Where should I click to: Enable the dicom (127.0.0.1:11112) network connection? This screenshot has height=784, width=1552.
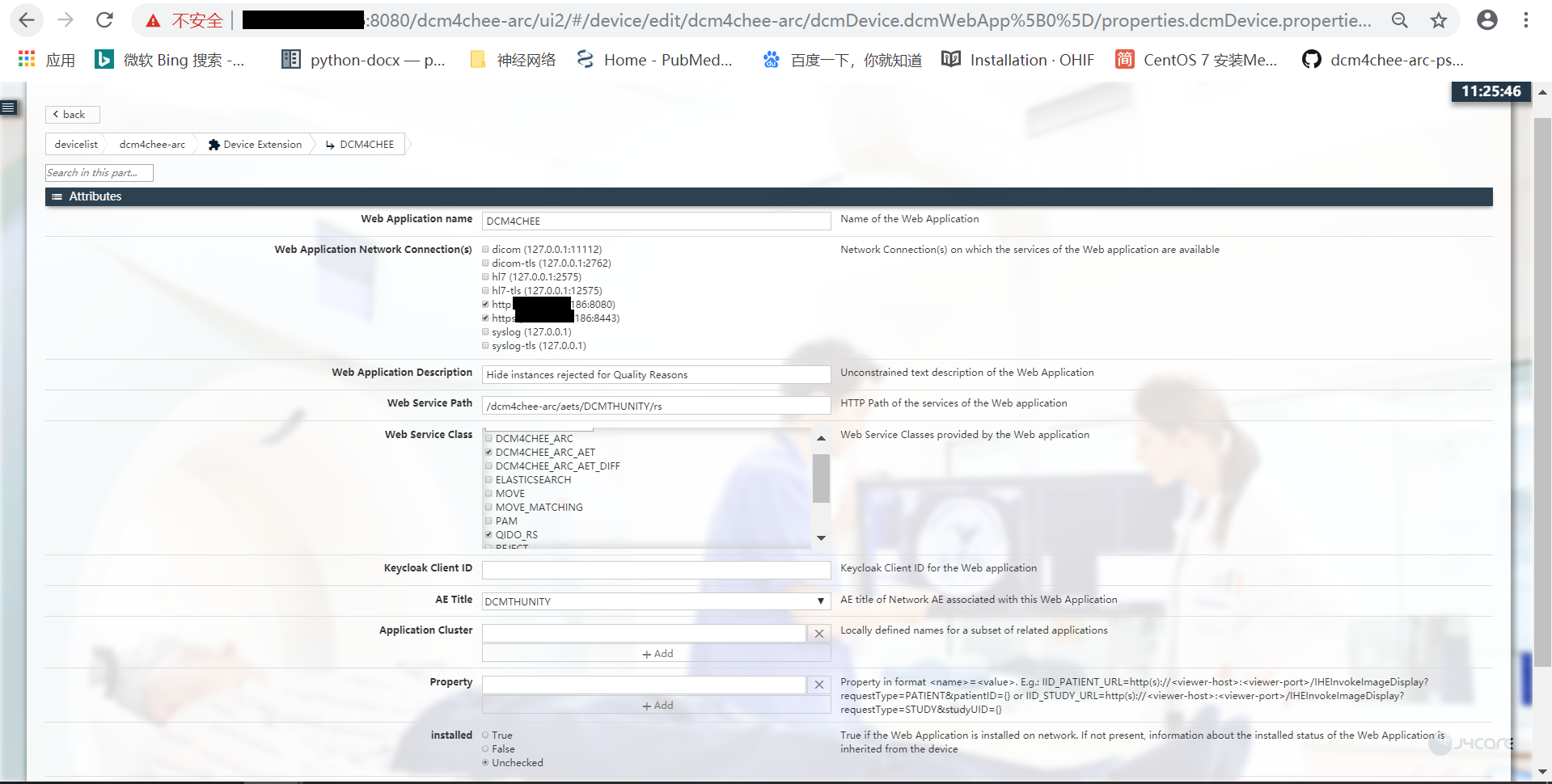[x=485, y=249]
